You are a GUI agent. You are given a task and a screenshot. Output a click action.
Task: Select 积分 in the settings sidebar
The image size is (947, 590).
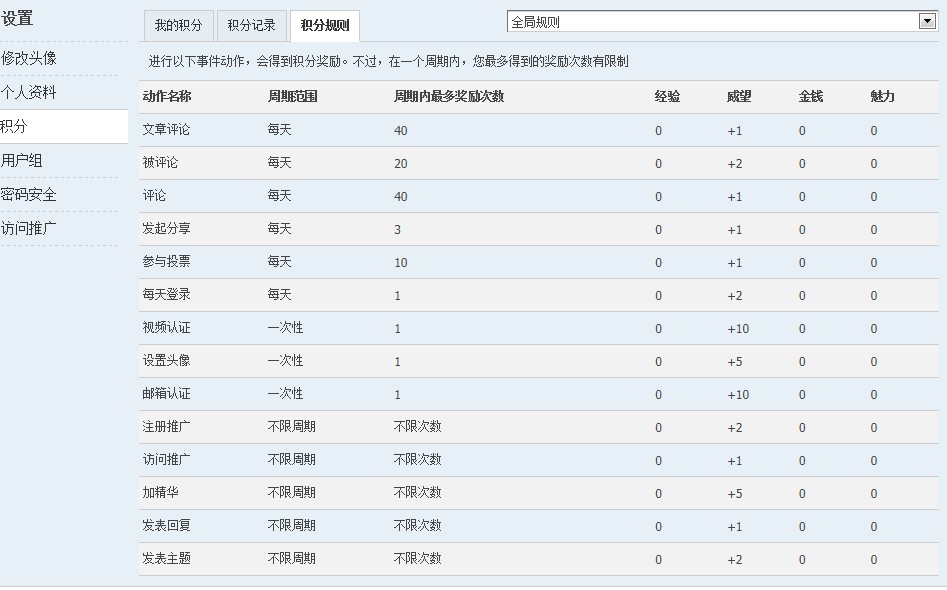pos(63,126)
